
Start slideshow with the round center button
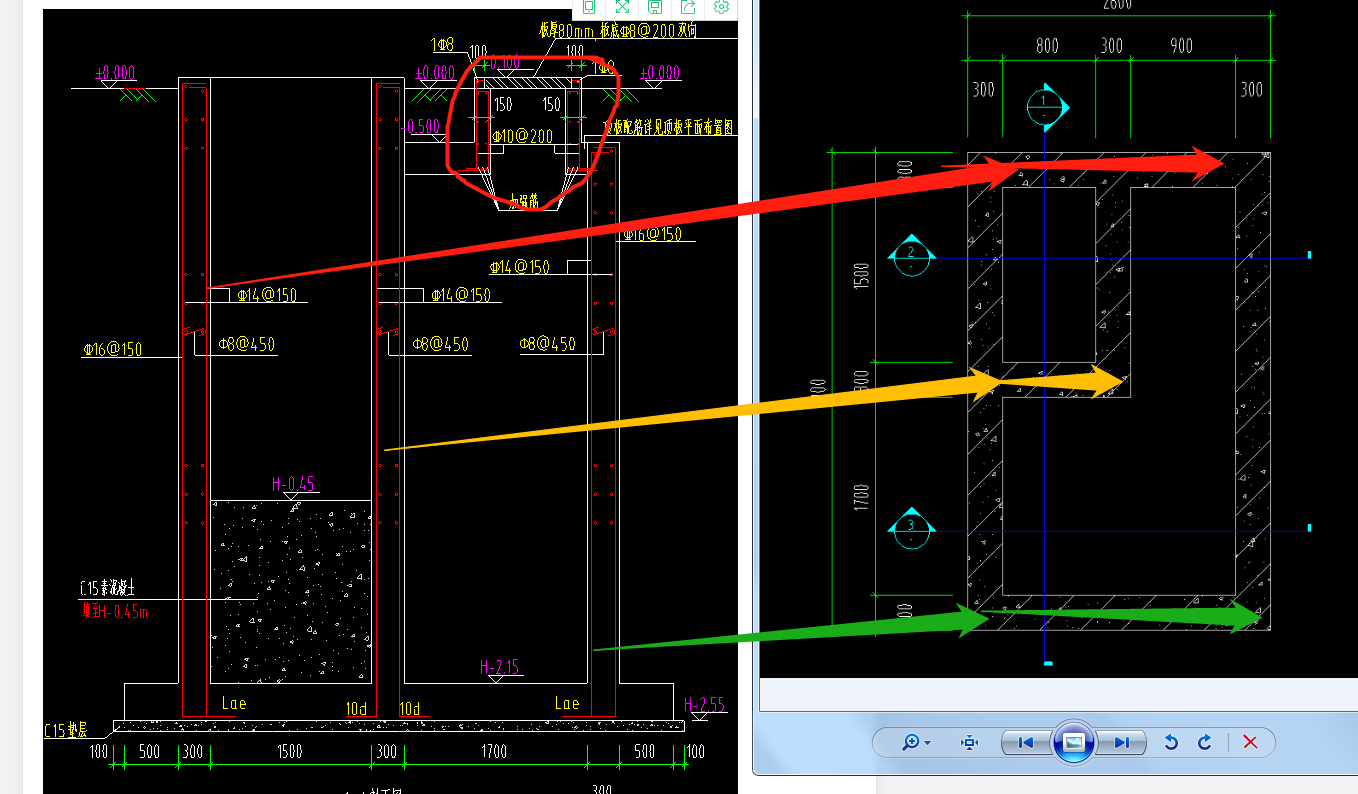tap(1073, 742)
